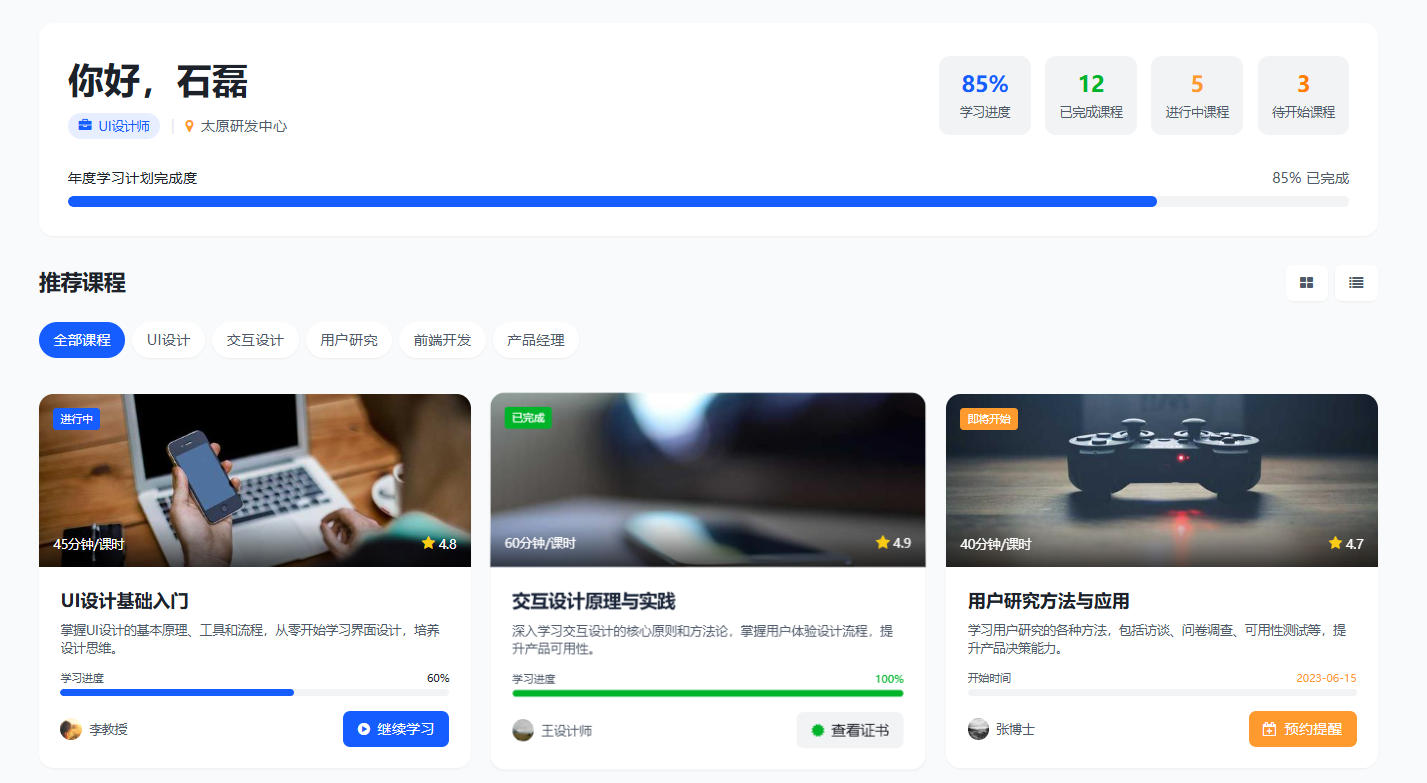The image size is (1427, 783).
Task: Switch to list view layout icon
Action: click(1356, 283)
